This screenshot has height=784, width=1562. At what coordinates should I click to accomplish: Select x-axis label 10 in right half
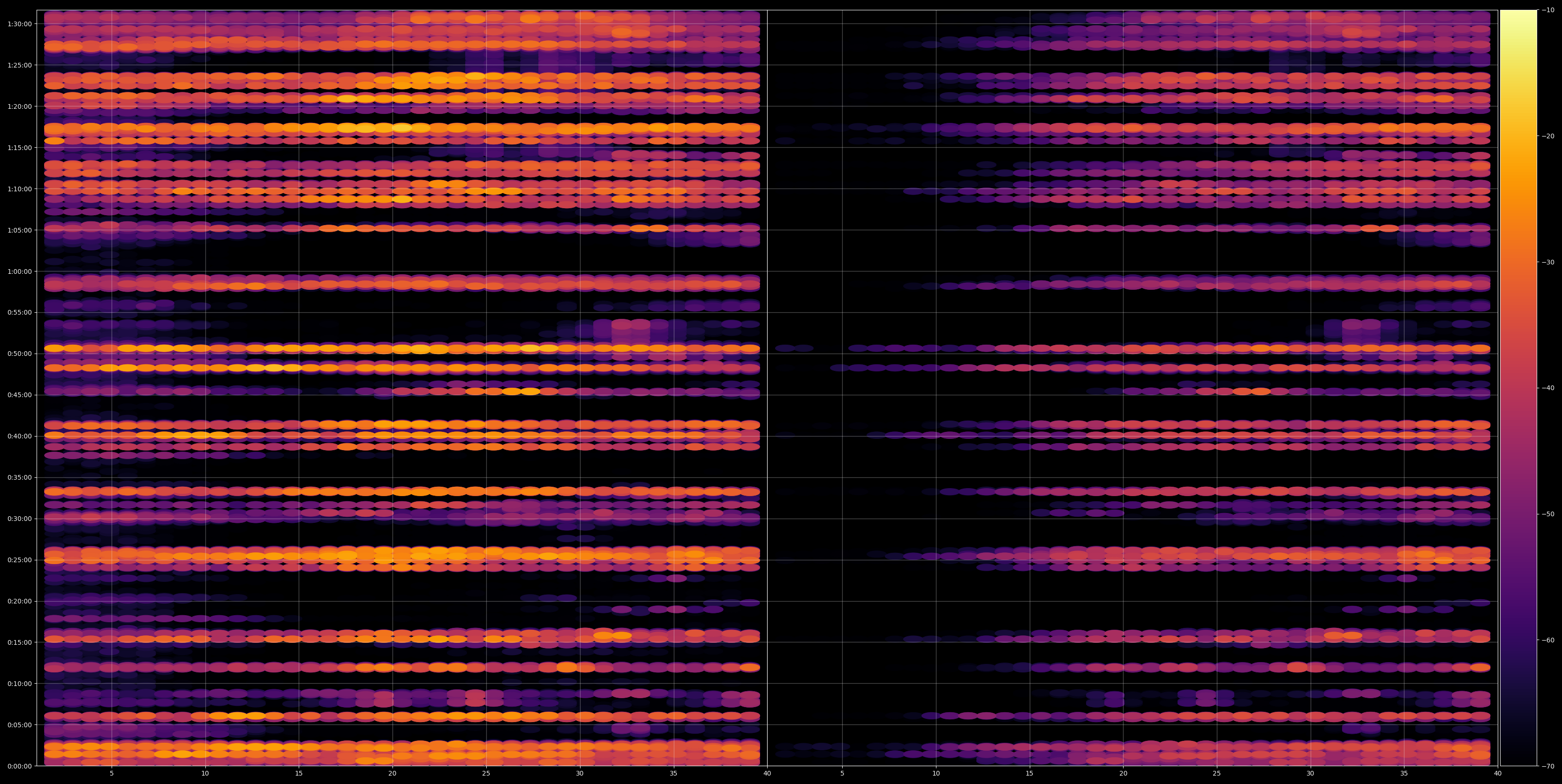pos(936,774)
